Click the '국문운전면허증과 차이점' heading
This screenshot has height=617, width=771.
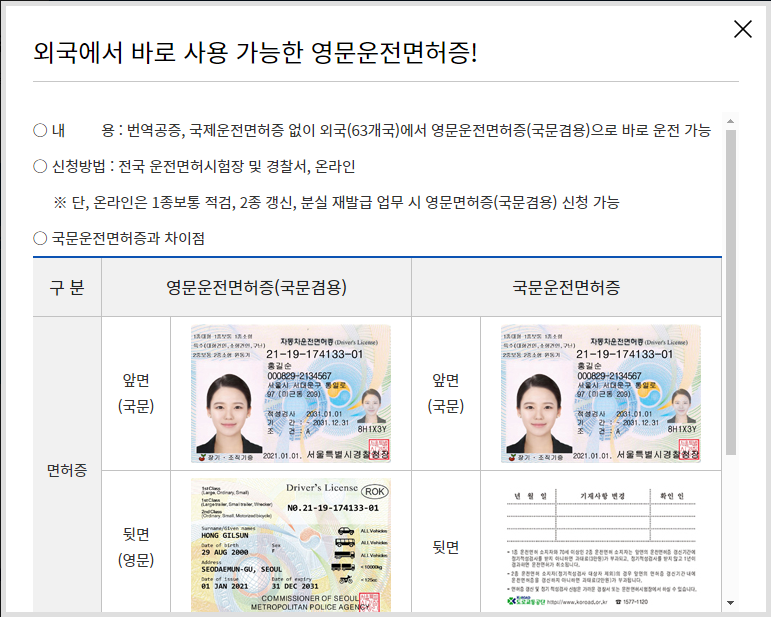click(x=119, y=238)
